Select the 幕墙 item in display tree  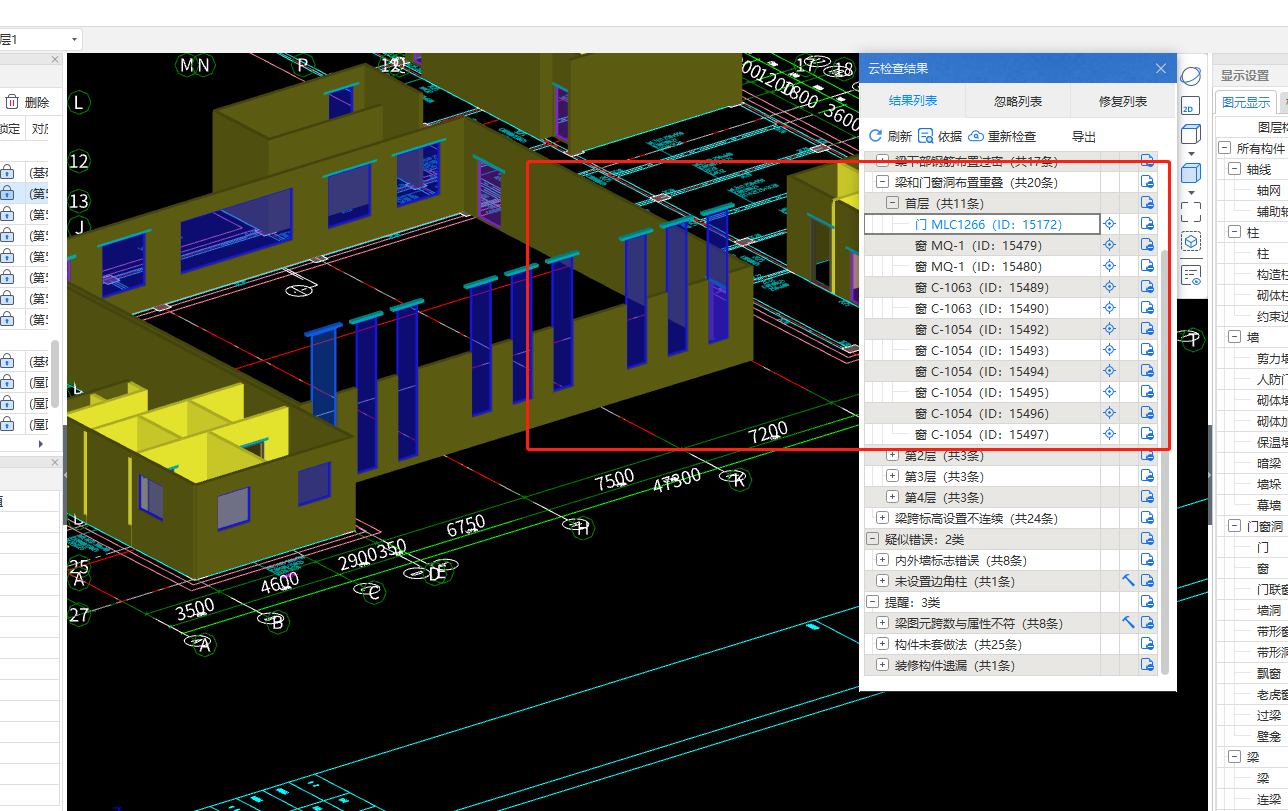pyautogui.click(x=1269, y=505)
